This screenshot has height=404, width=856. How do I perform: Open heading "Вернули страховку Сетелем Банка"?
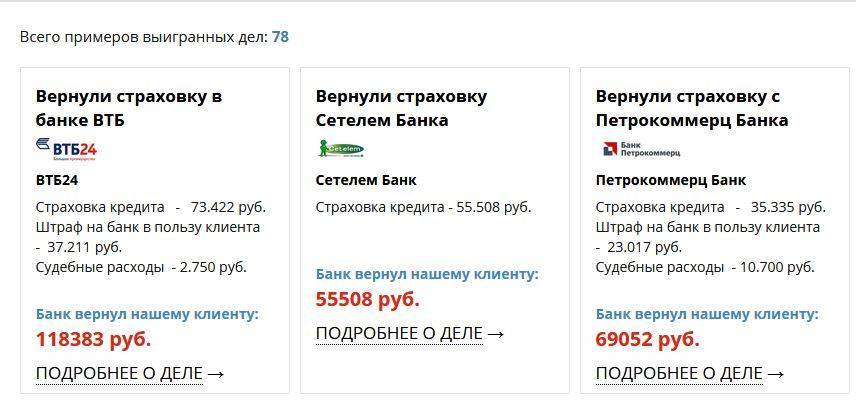click(x=401, y=108)
